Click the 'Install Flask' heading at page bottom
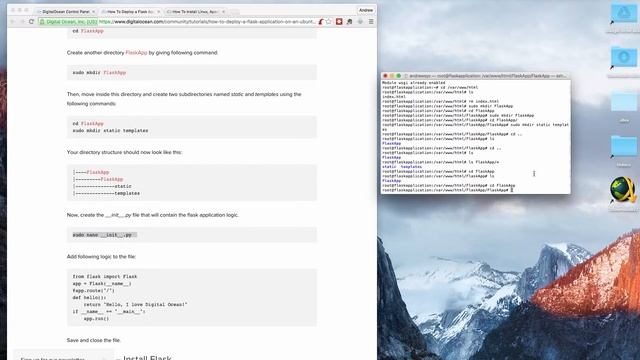The height and width of the screenshot is (360, 640). coord(147,358)
